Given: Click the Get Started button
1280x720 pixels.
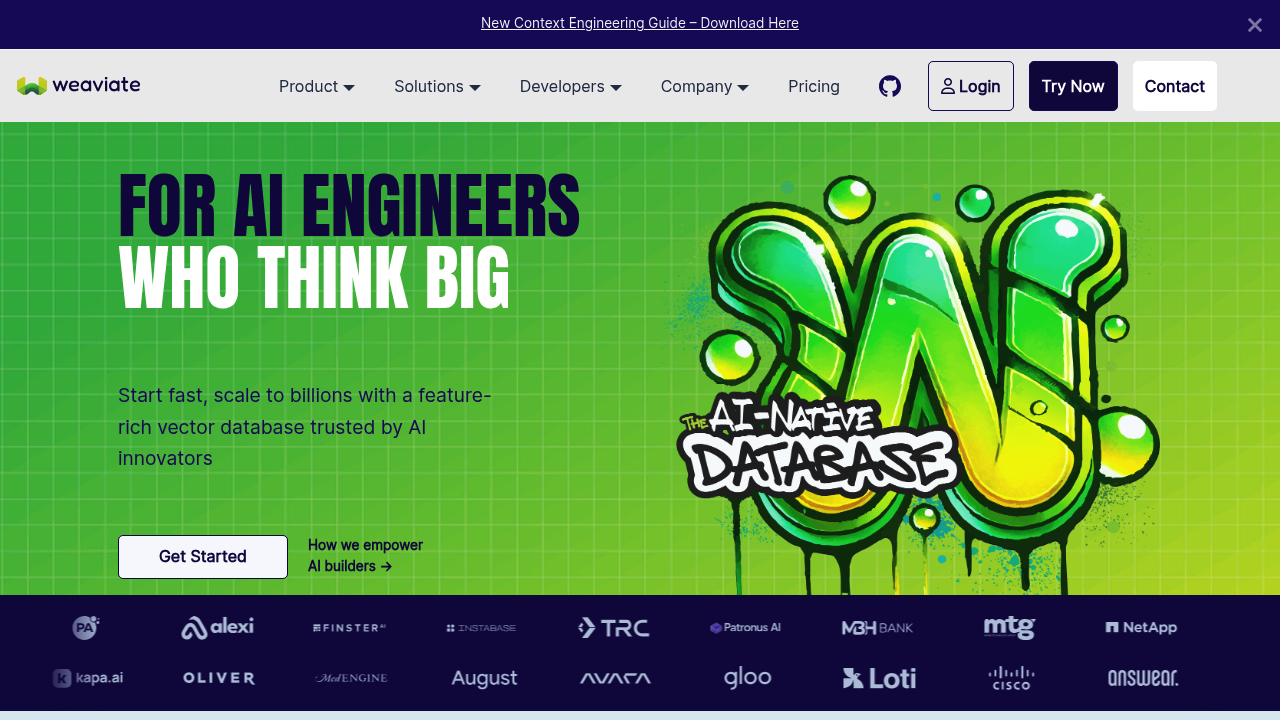Looking at the screenshot, I should 203,557.
